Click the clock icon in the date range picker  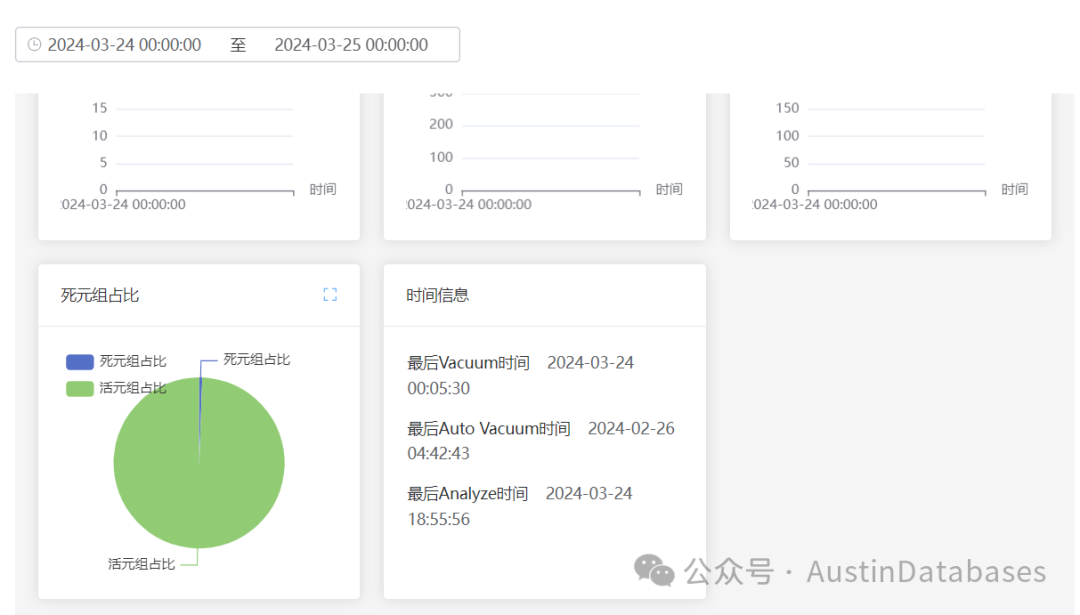coord(34,45)
